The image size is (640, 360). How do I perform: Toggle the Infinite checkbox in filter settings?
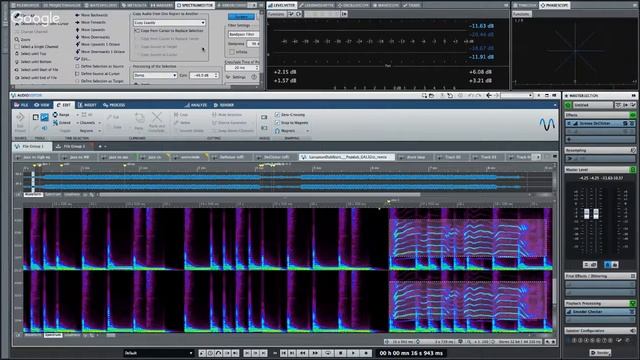click(x=232, y=52)
